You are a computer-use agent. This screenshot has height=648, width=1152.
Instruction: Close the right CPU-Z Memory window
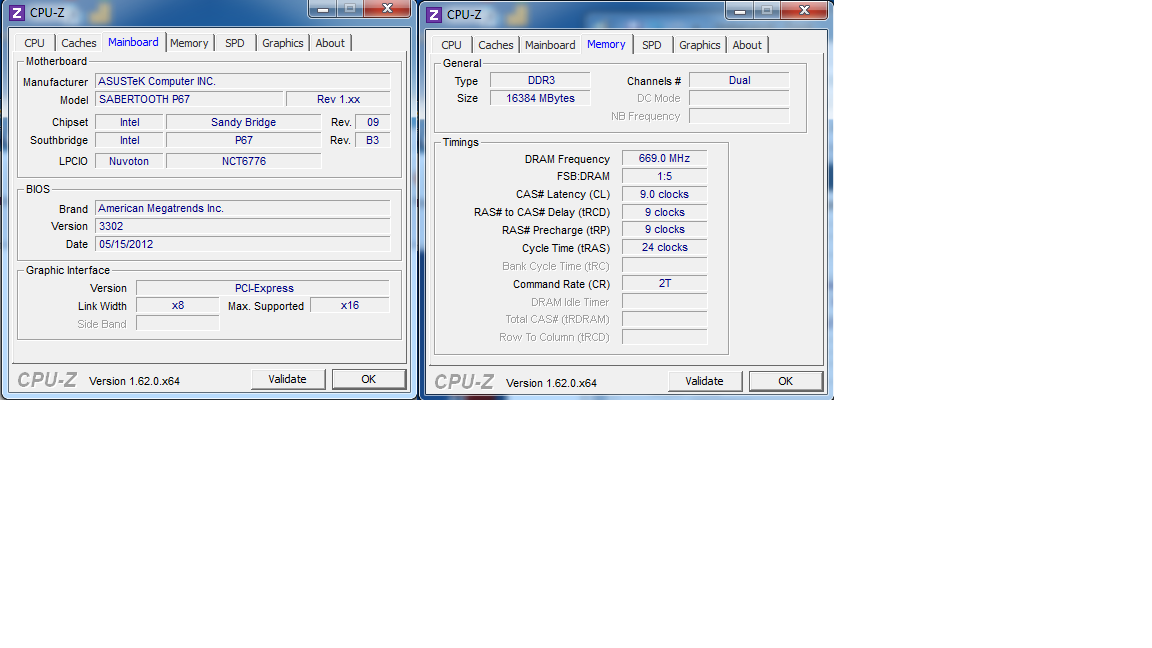[804, 11]
